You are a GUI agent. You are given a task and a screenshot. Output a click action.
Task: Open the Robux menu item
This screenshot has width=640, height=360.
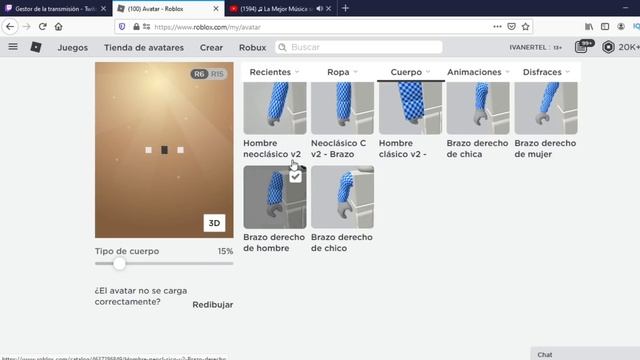[x=252, y=48]
